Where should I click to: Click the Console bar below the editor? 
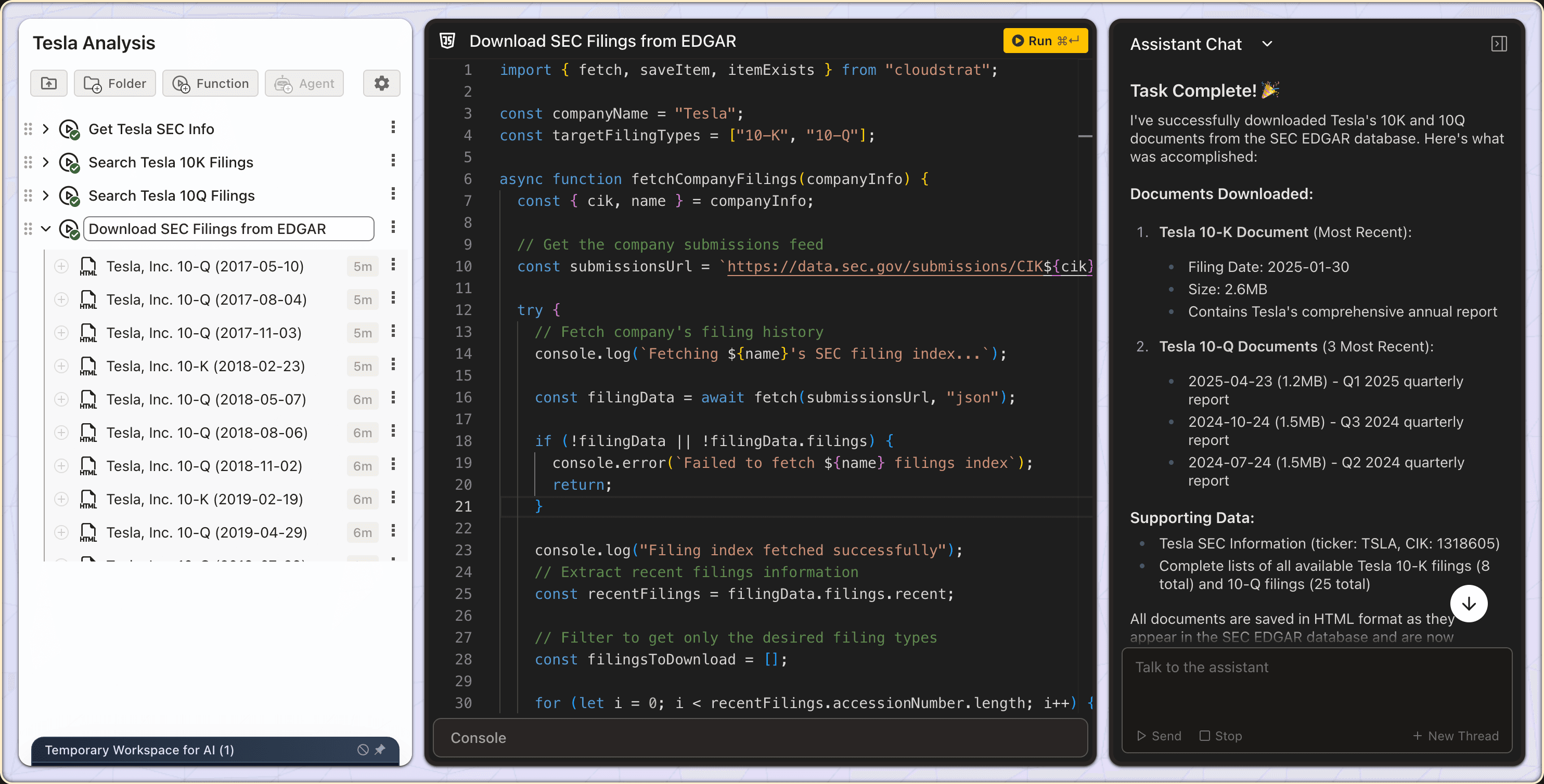[760, 737]
